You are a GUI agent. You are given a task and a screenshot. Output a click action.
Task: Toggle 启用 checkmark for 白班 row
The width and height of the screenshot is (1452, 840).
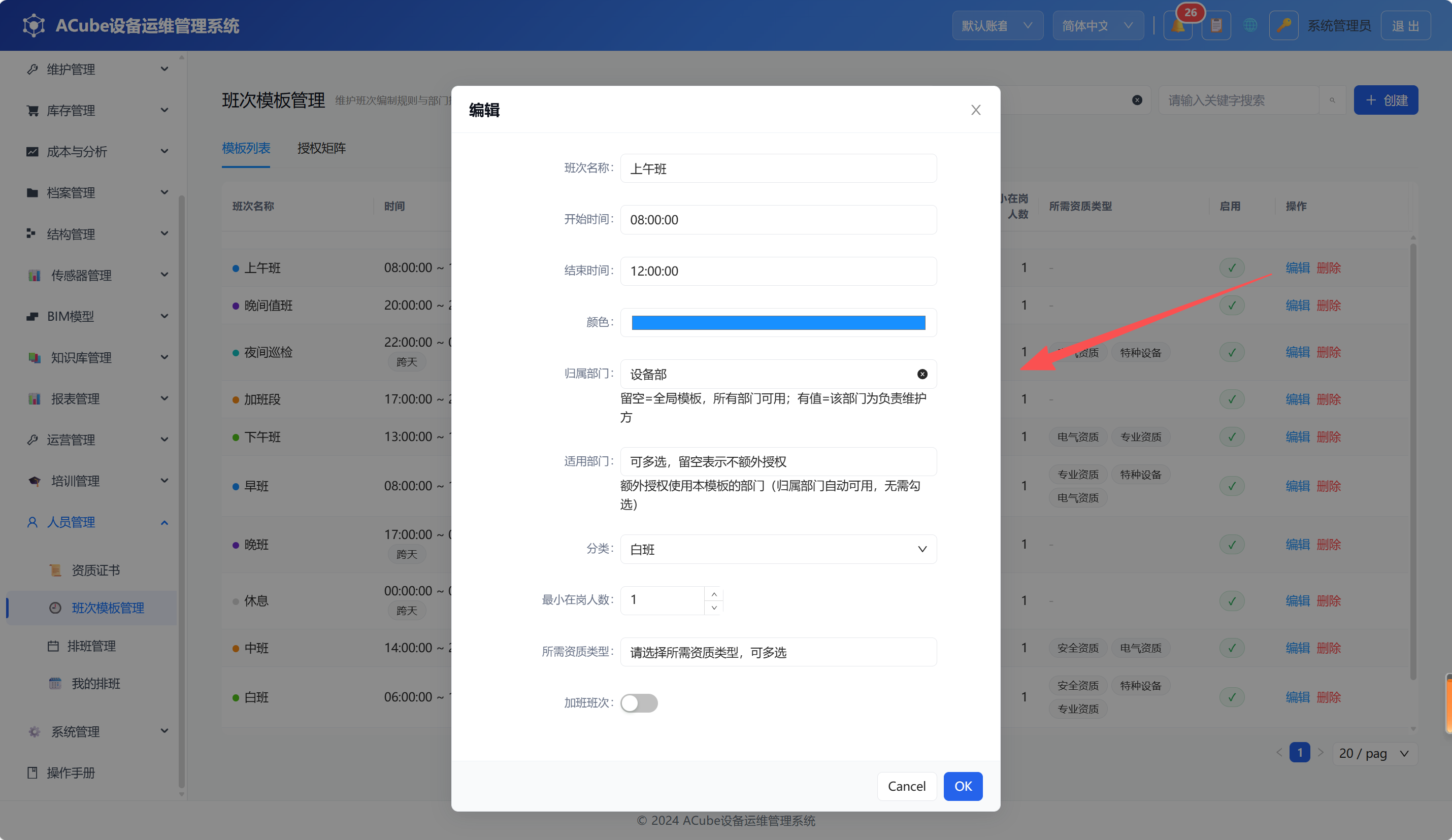click(1232, 697)
